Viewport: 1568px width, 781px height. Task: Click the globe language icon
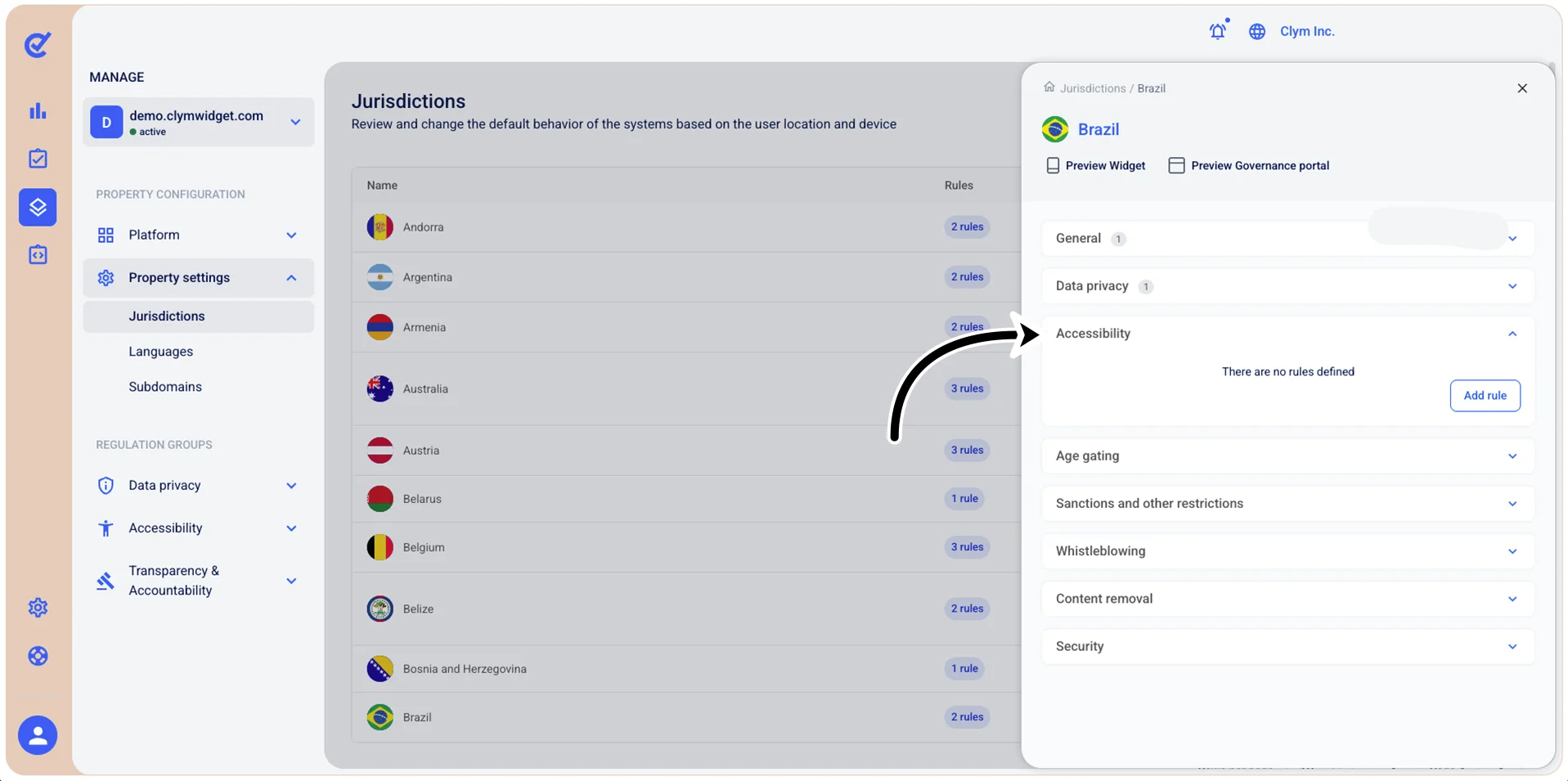1257,31
